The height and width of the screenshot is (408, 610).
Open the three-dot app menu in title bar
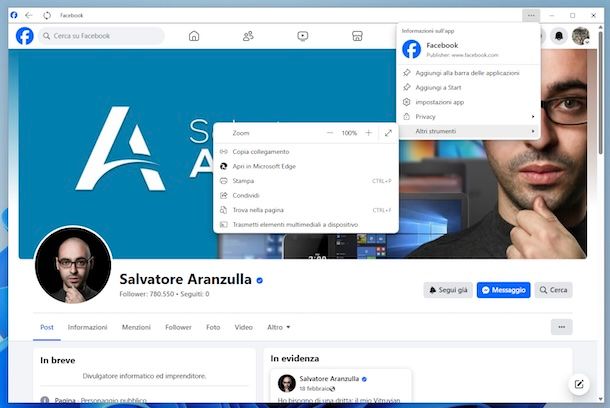531,15
